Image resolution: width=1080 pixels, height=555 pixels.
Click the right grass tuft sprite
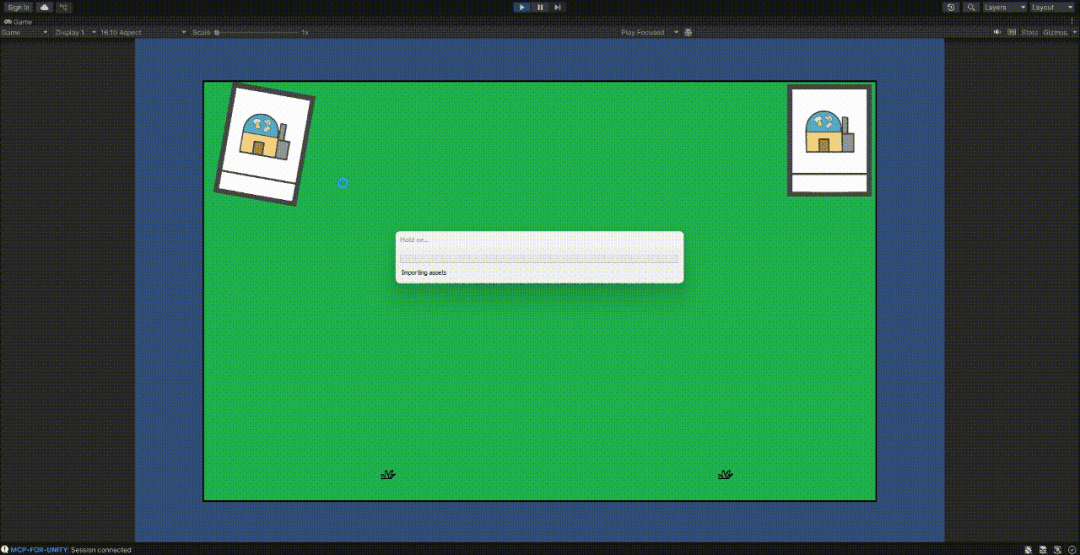tap(725, 474)
